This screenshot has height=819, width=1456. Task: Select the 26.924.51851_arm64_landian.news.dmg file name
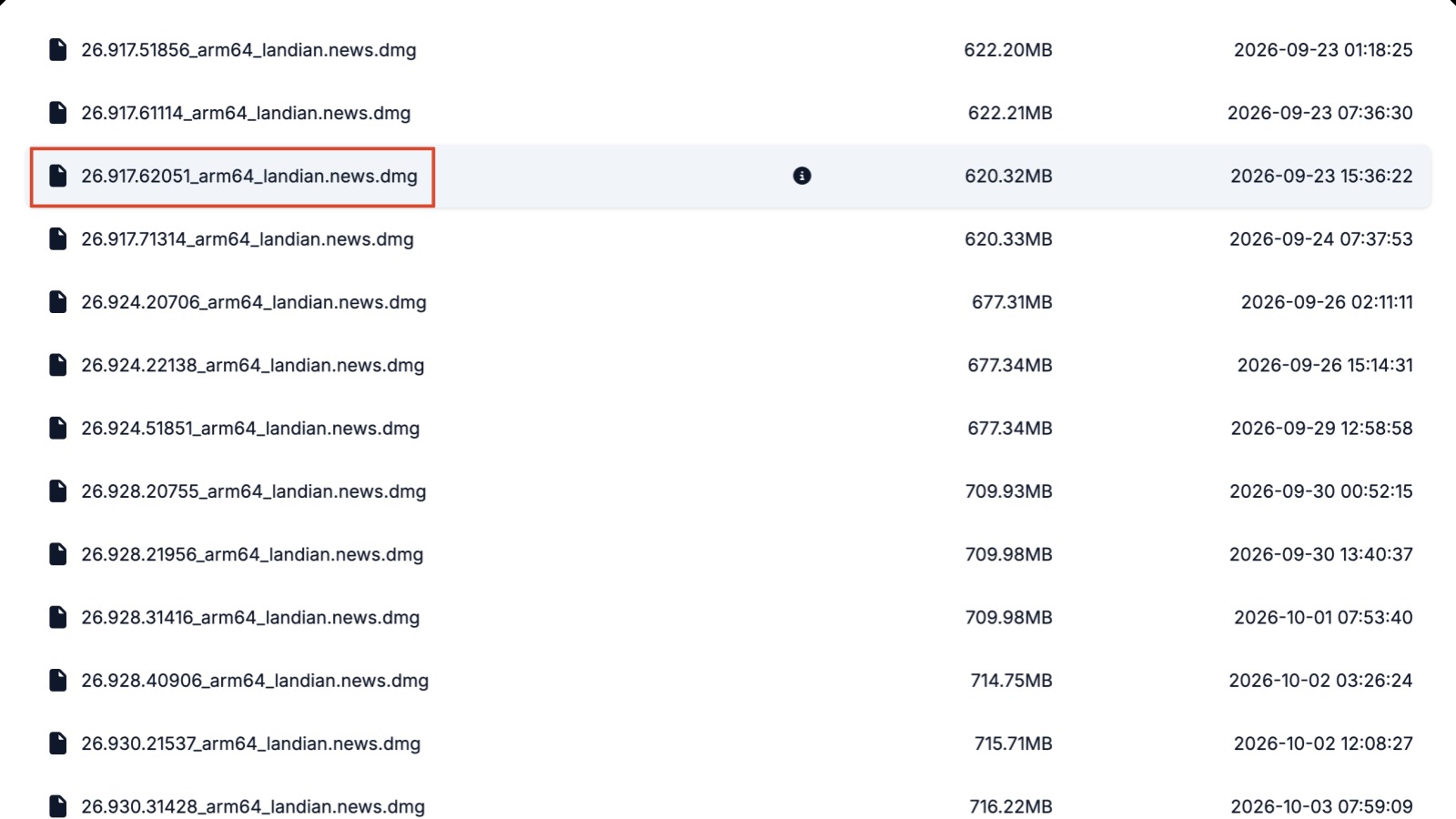(250, 428)
